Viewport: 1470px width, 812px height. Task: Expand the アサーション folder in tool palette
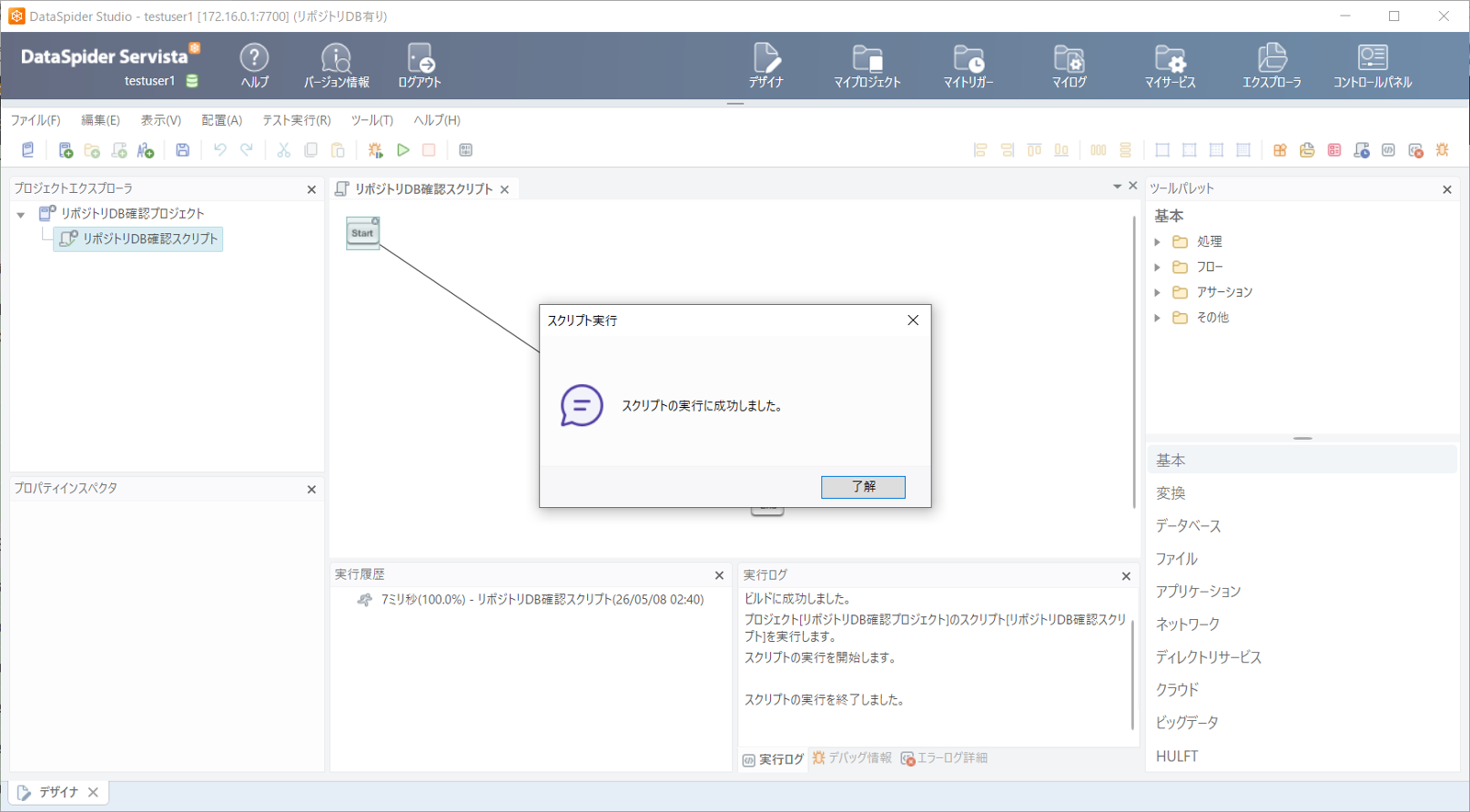coord(1158,292)
